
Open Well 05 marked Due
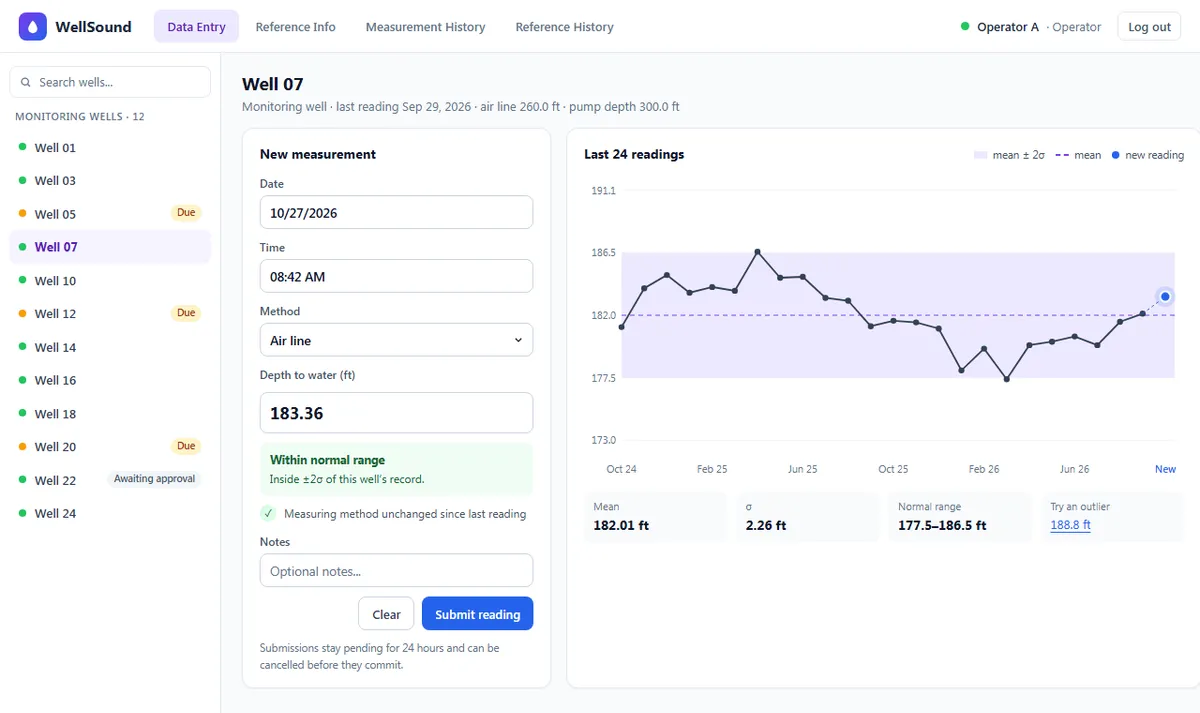pyautogui.click(x=110, y=214)
